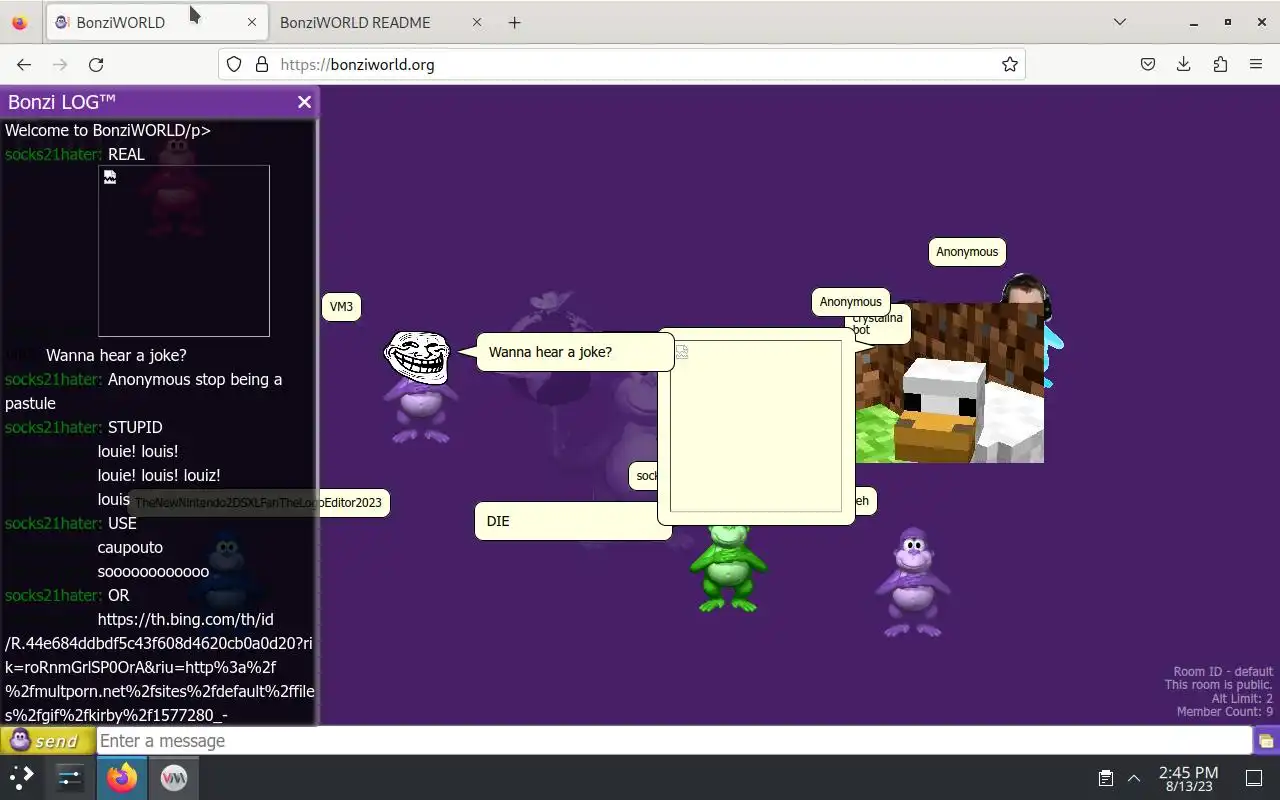This screenshot has height=800, width=1280.
Task: Go forward to the next page
Action: click(x=60, y=64)
